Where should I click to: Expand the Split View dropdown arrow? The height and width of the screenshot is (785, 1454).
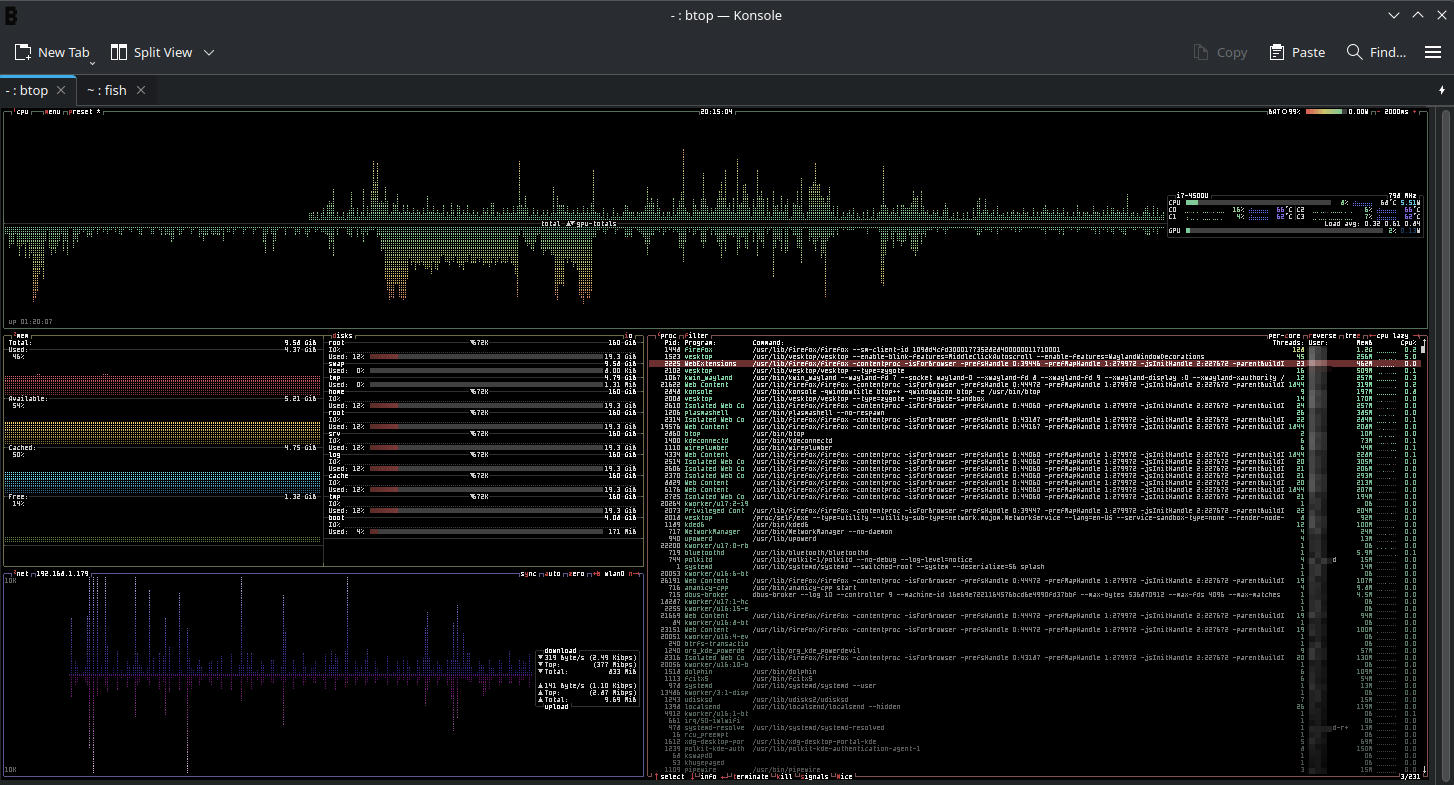(209, 52)
